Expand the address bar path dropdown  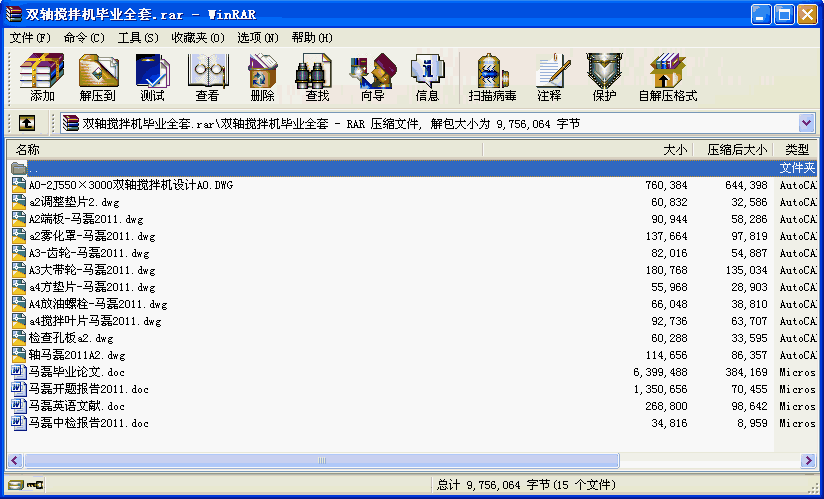[x=807, y=123]
